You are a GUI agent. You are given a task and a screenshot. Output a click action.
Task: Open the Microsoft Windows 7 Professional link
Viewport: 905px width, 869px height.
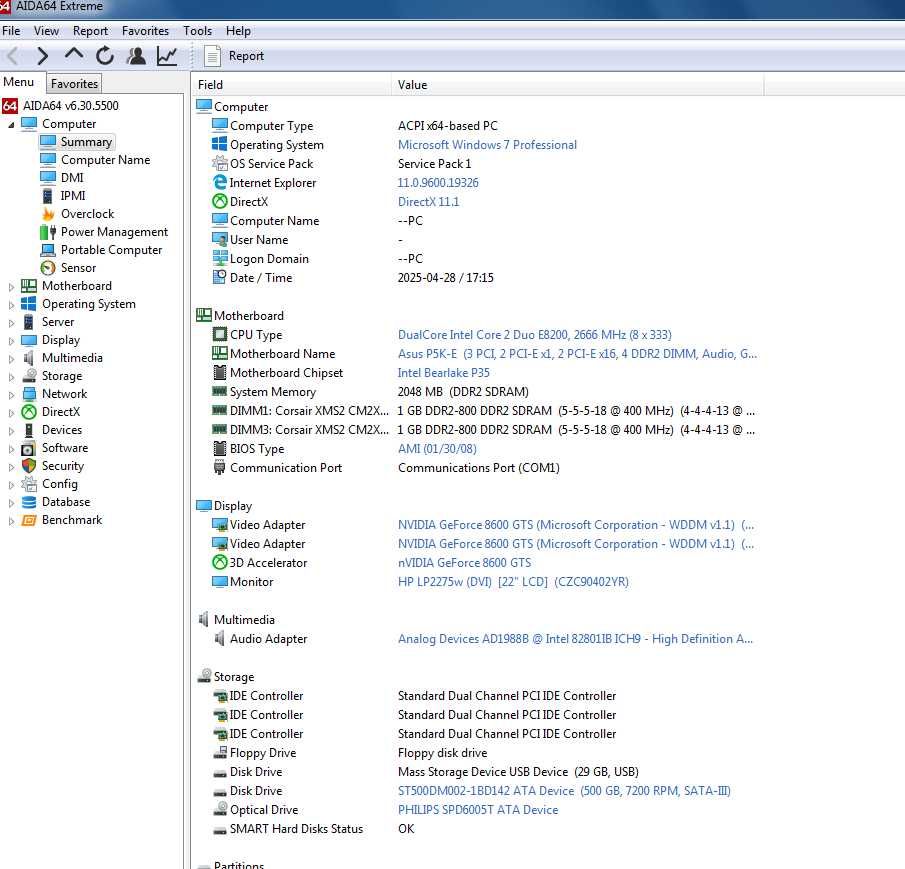click(x=487, y=145)
